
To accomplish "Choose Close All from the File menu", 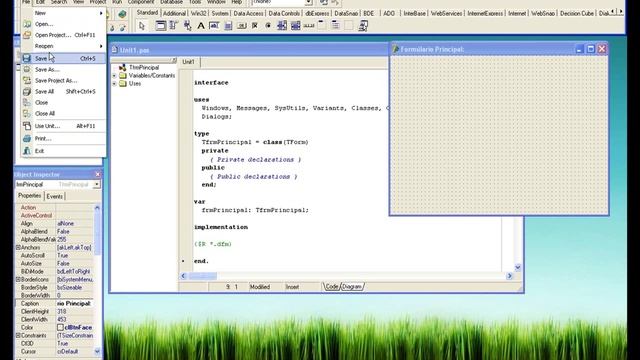I will point(64,113).
